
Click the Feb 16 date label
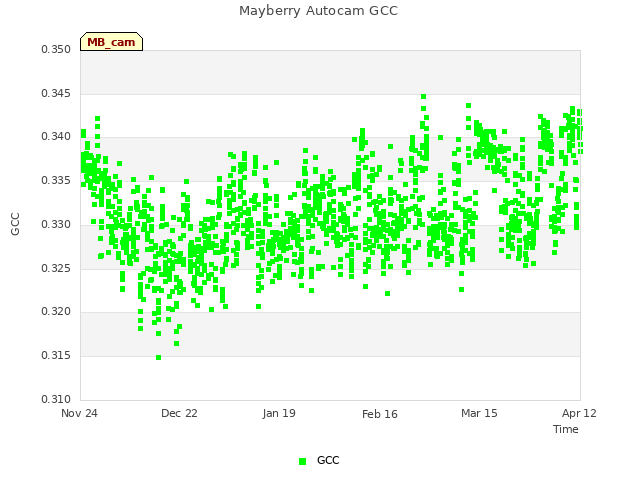(x=380, y=414)
